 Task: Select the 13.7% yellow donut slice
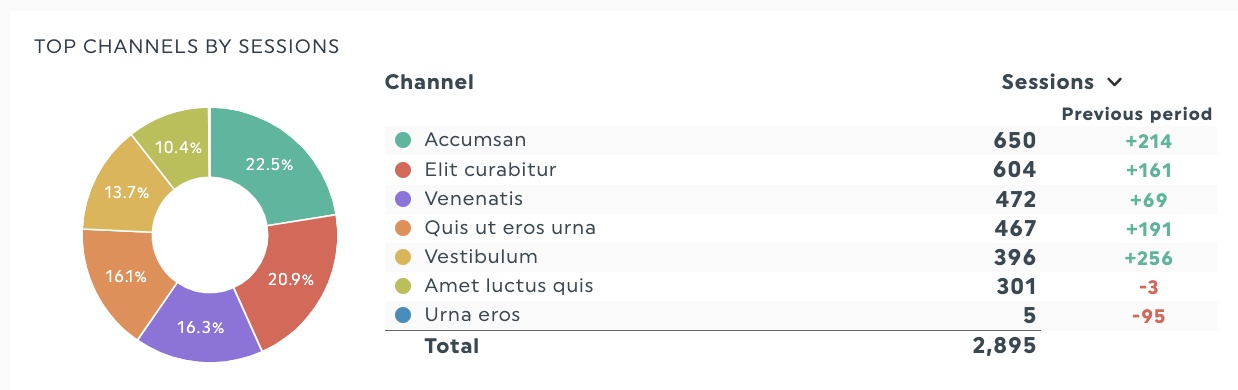coord(118,190)
